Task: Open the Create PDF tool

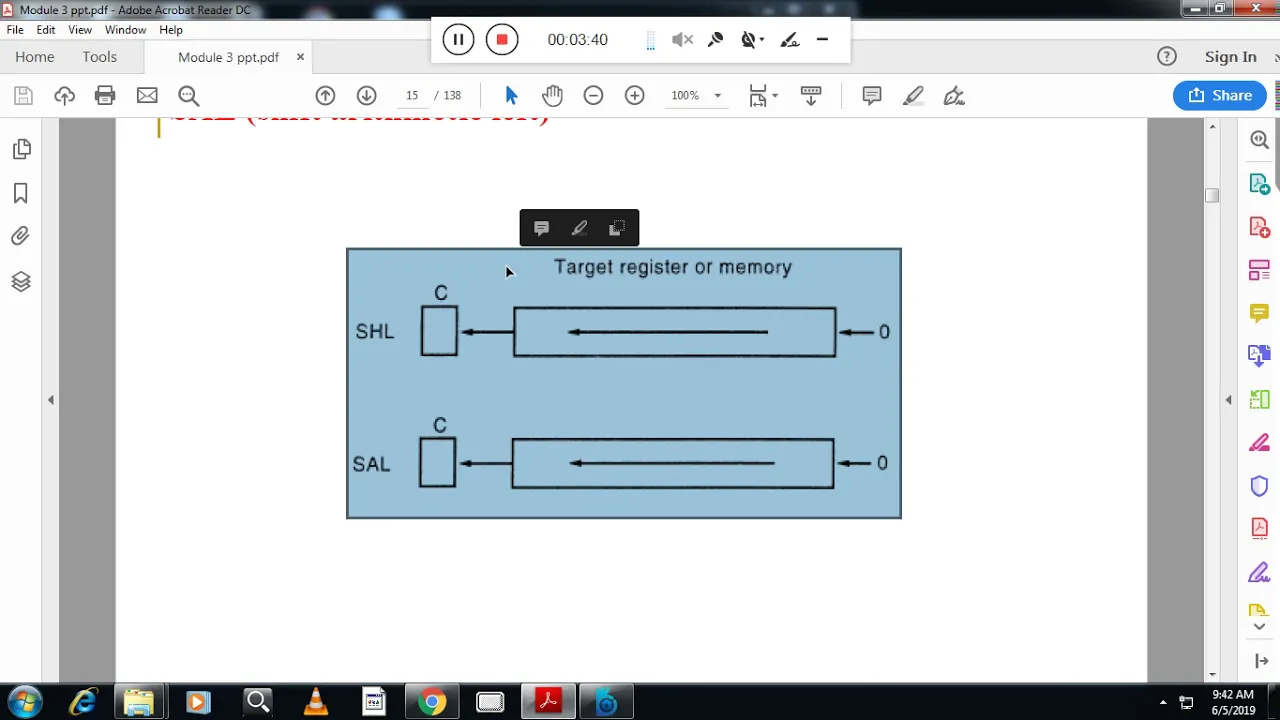Action: 1259,227
